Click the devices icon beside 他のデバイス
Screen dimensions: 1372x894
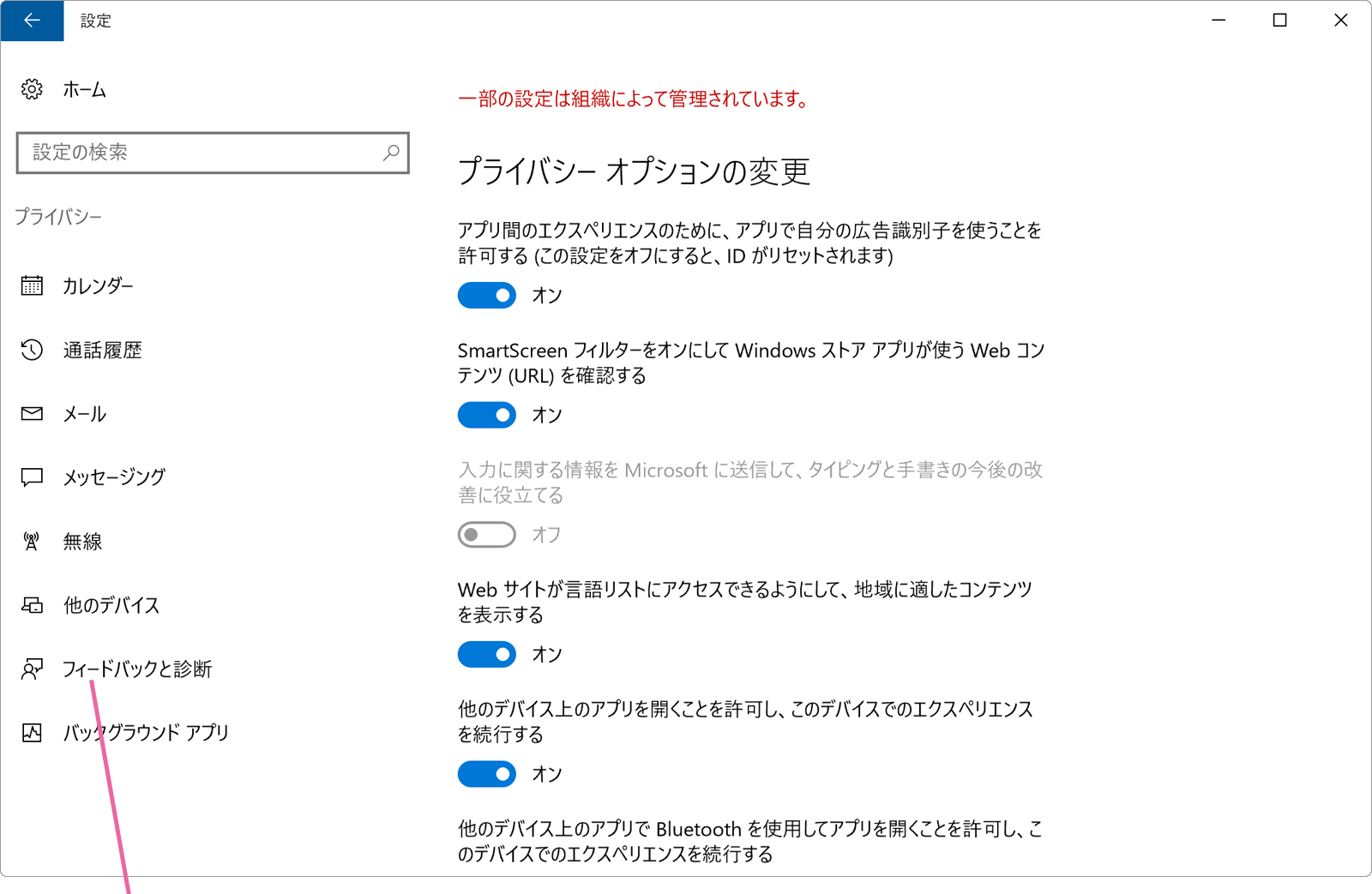[32, 605]
